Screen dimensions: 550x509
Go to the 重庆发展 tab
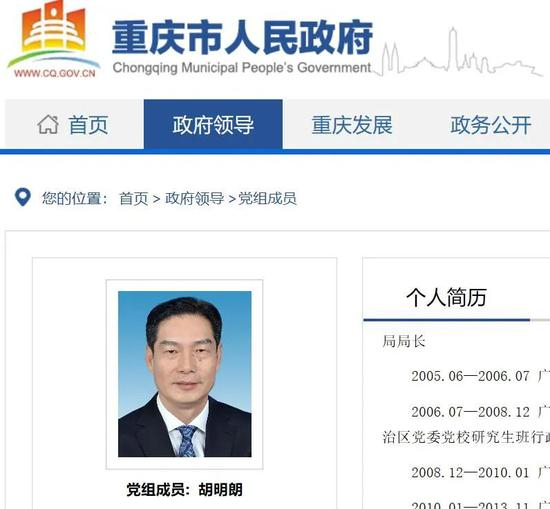pos(352,124)
